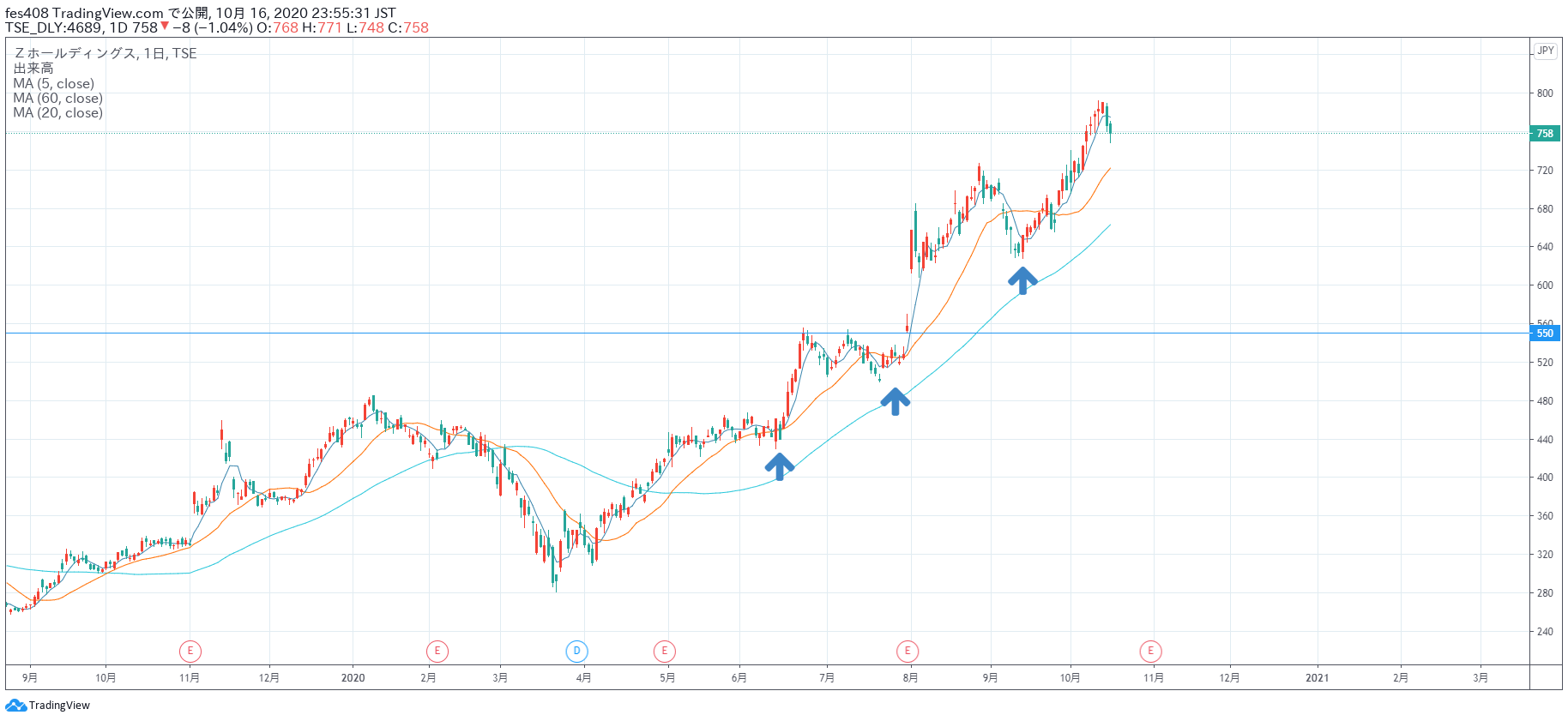Click the Zホールディングス symbol title in legend
The height and width of the screenshot is (721, 1568).
[75, 53]
